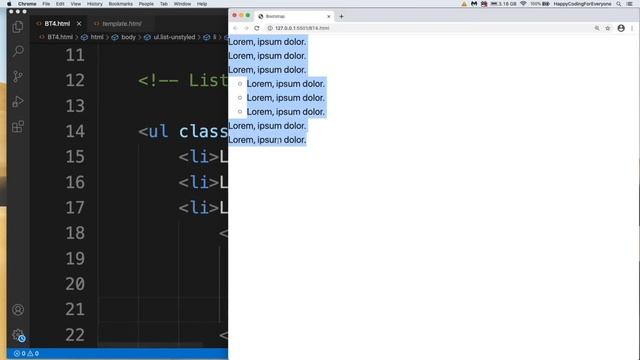Viewport: 640px width, 360px height.
Task: Open the Accounts menu in activity bar
Action: click(18, 310)
